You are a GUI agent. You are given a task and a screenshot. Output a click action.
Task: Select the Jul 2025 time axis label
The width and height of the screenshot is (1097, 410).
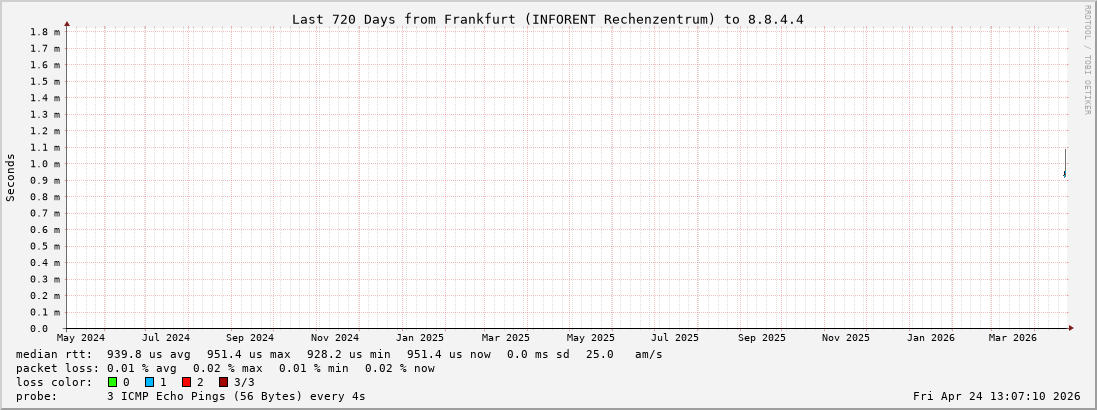coord(675,338)
